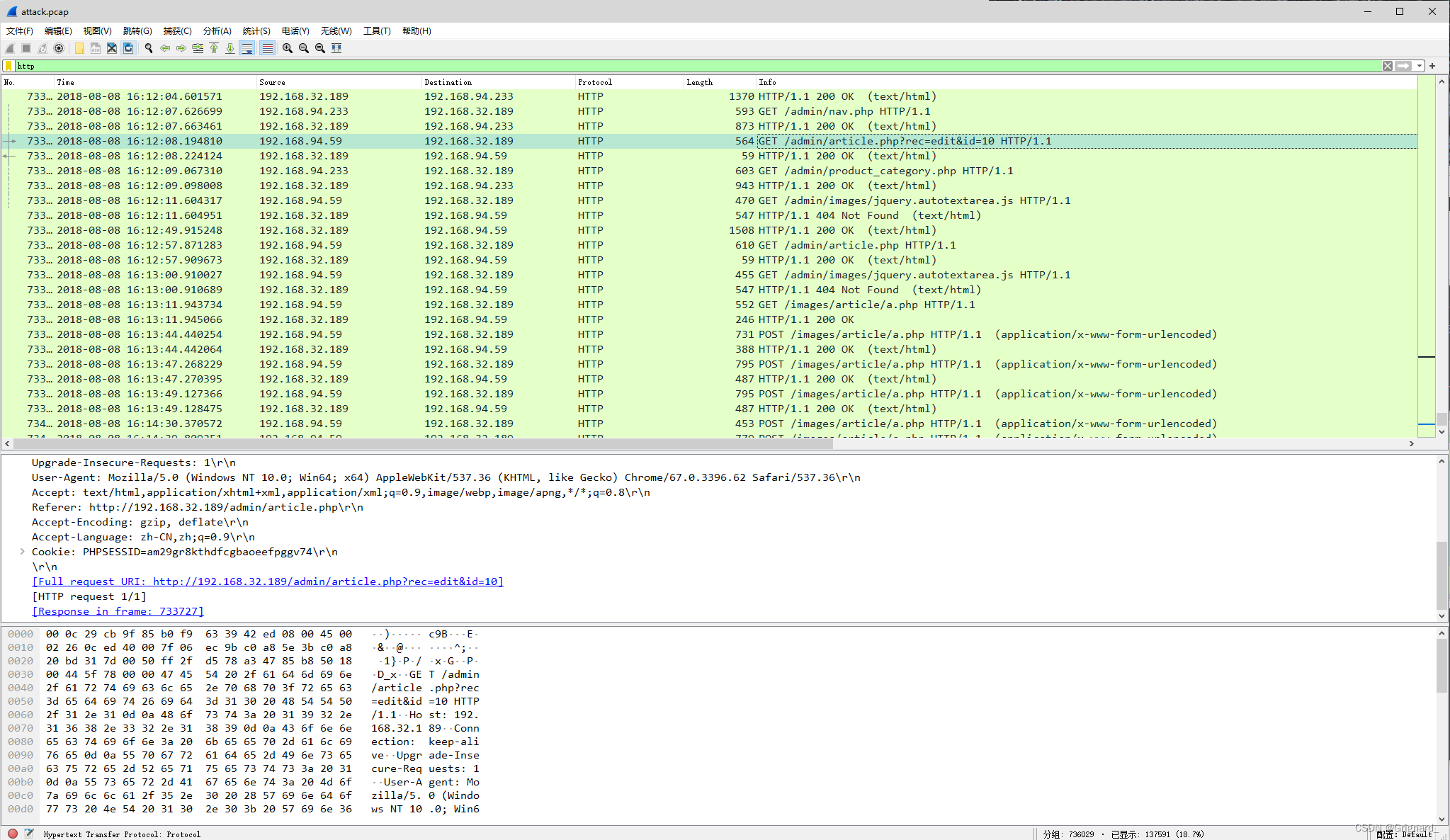
Task: Restart the current capture
Action: (x=43, y=48)
